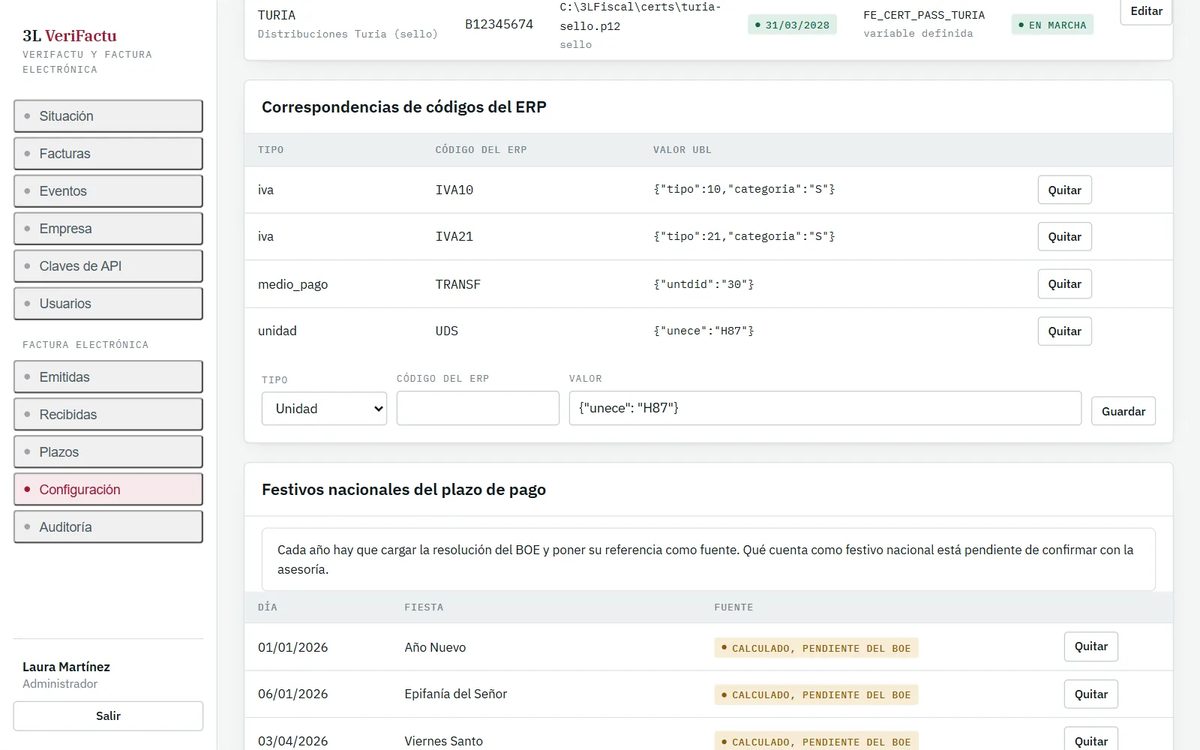Click Quitar on the UDS row
This screenshot has width=1200, height=750.
point(1064,331)
